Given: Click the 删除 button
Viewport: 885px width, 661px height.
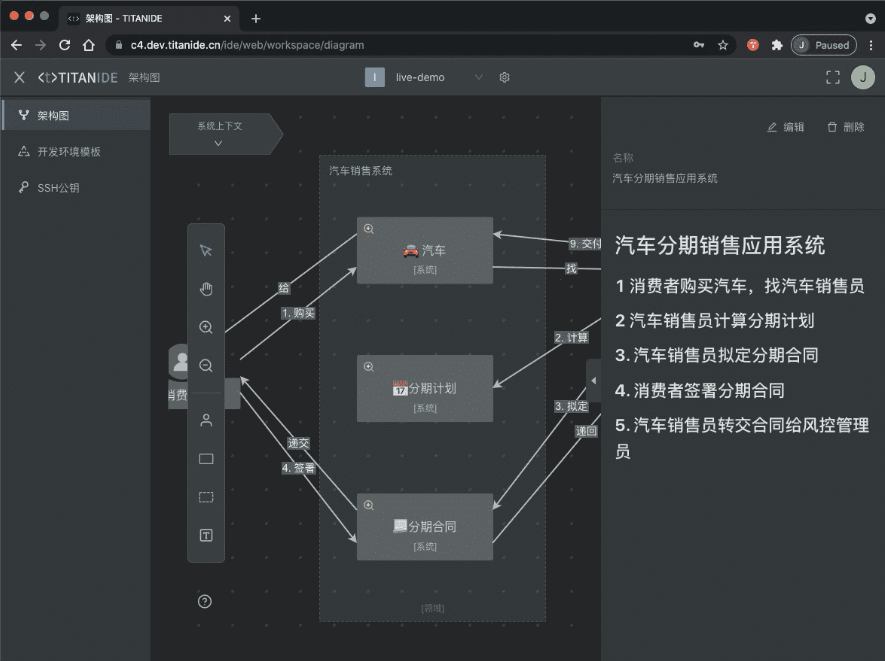Looking at the screenshot, I should click(x=845, y=127).
